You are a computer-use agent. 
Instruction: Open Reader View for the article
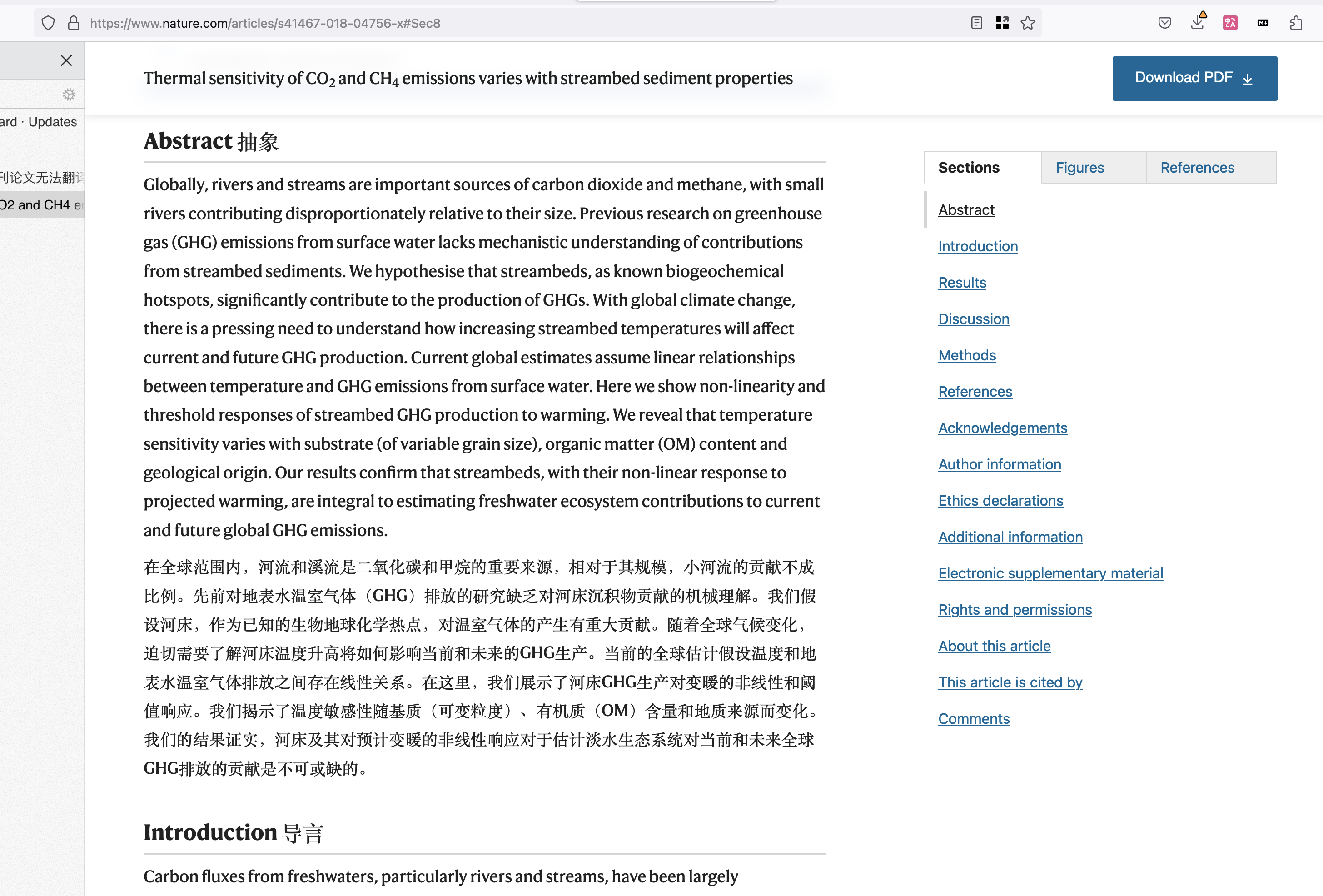click(x=976, y=23)
